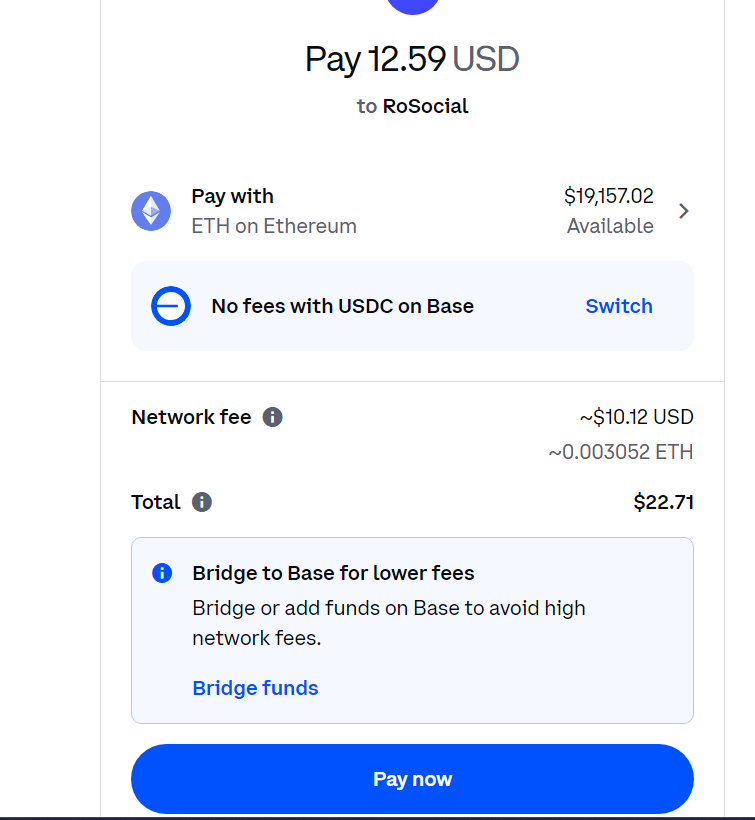
Task: Click the $22.71 total amount
Action: [x=664, y=502]
